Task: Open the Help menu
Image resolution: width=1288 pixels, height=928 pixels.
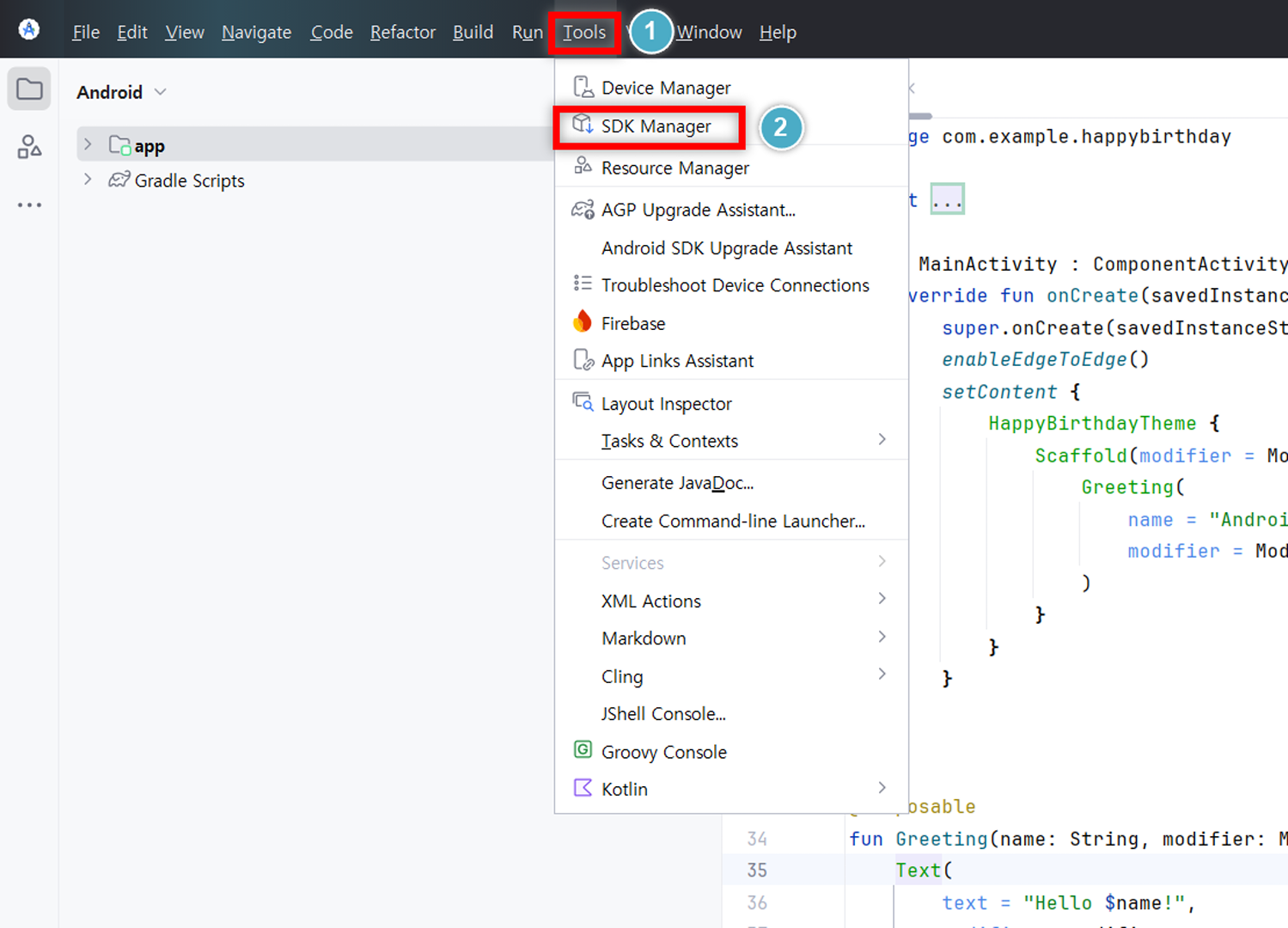Action: (x=777, y=32)
